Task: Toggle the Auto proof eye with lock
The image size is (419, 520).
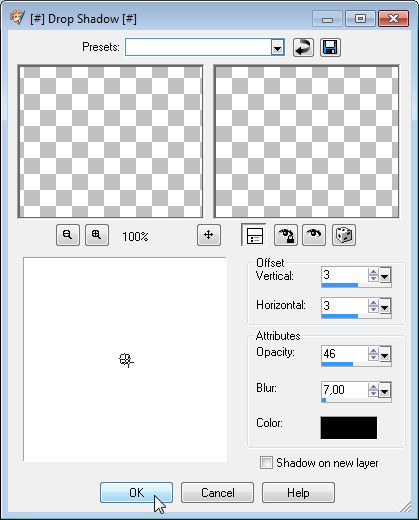Action: coord(286,235)
